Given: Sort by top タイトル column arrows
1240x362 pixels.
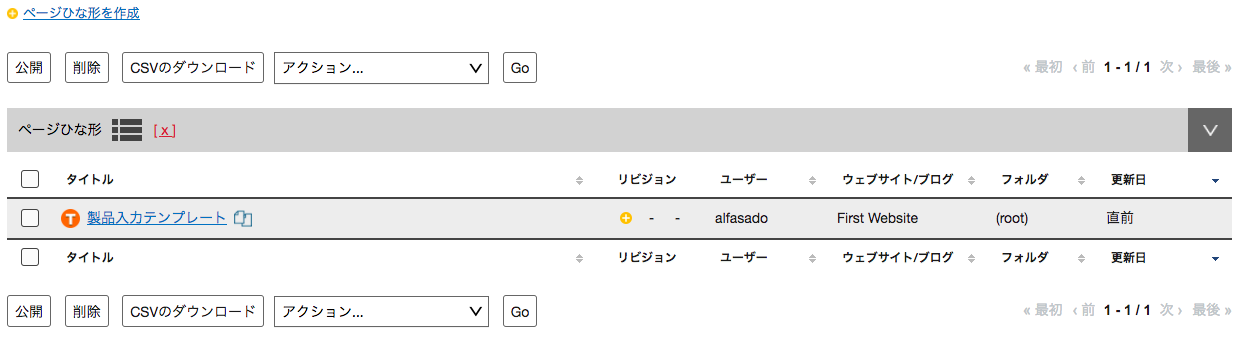Looking at the screenshot, I should [579, 180].
